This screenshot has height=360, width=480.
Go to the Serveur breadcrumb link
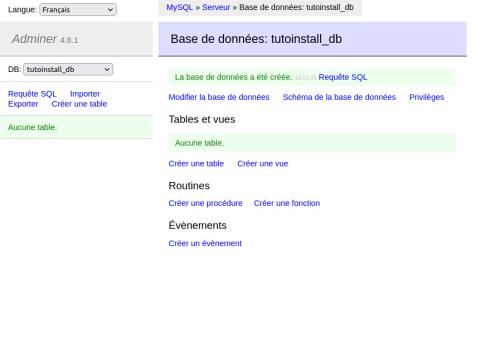coord(216,7)
